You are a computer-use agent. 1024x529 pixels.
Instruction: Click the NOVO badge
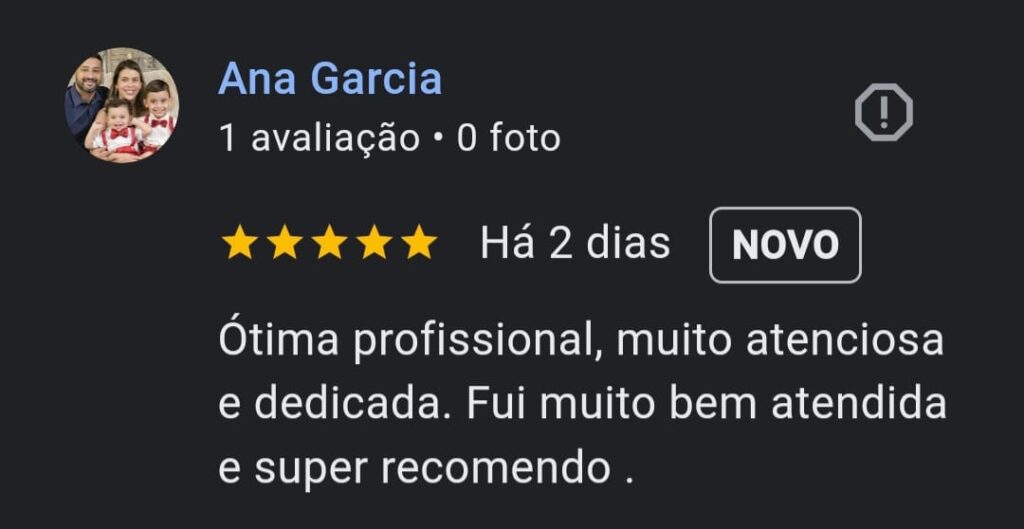point(785,245)
